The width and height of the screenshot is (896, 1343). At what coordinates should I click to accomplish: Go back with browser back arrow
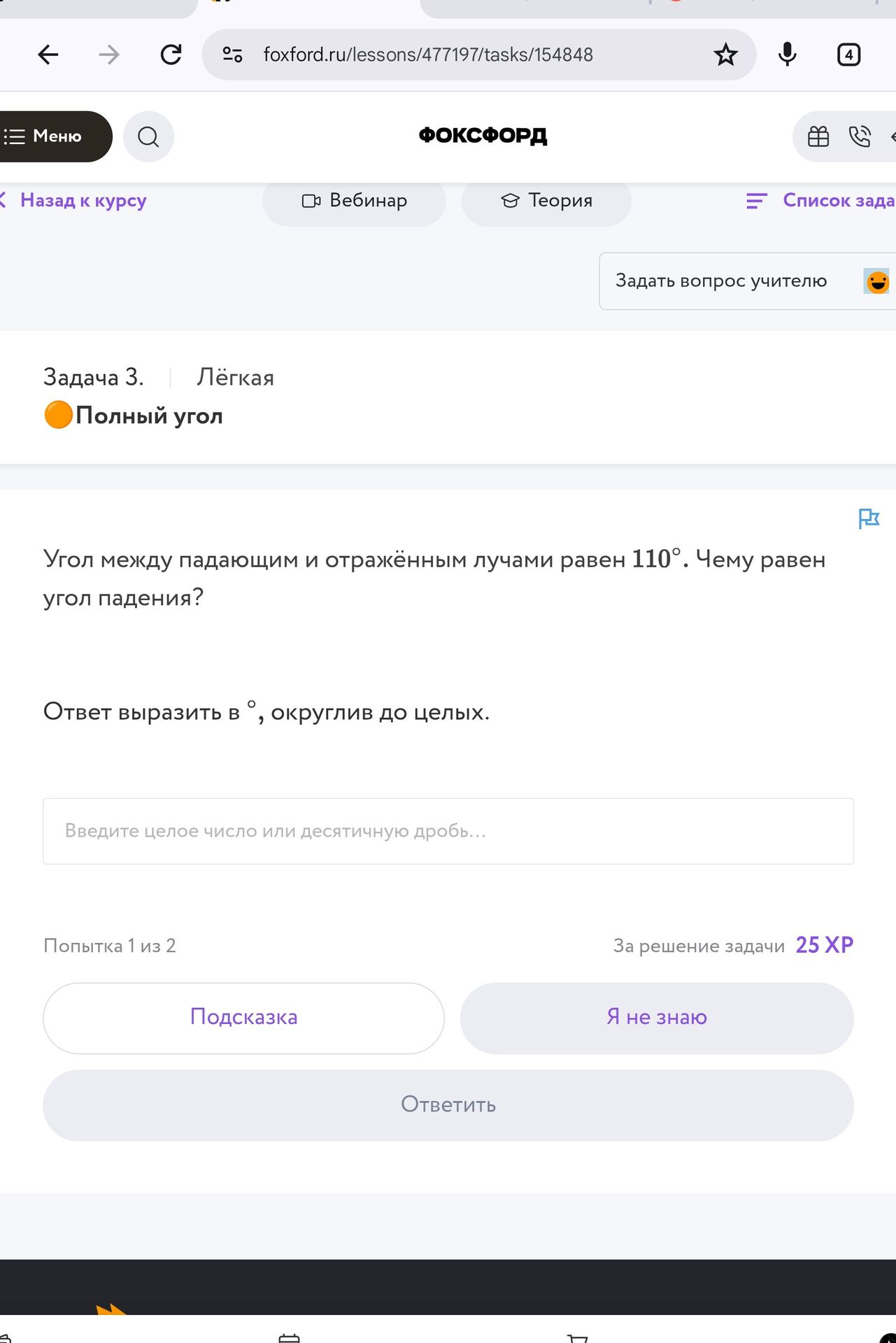tap(48, 55)
